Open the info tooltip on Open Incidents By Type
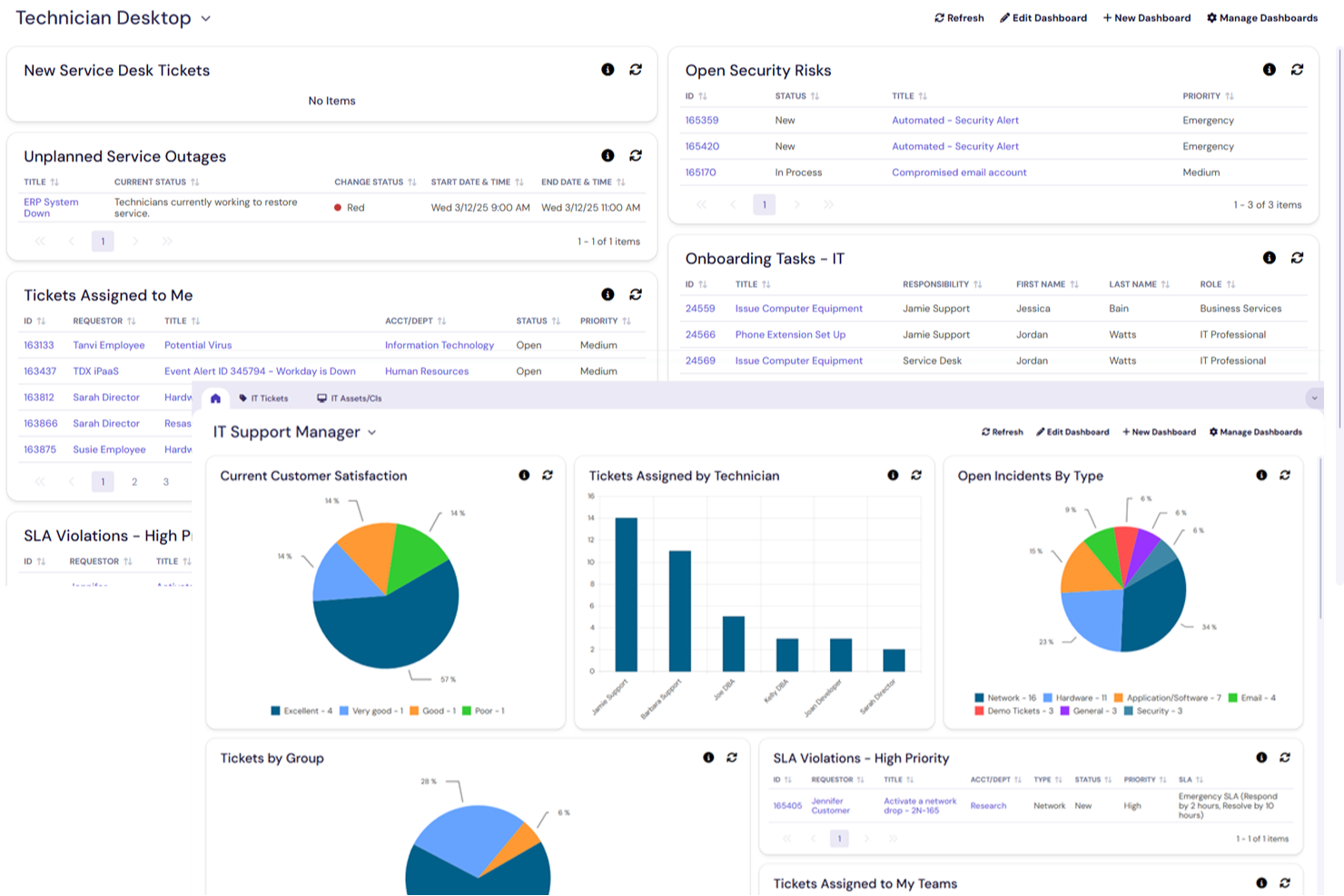1344x896 pixels. click(1261, 475)
